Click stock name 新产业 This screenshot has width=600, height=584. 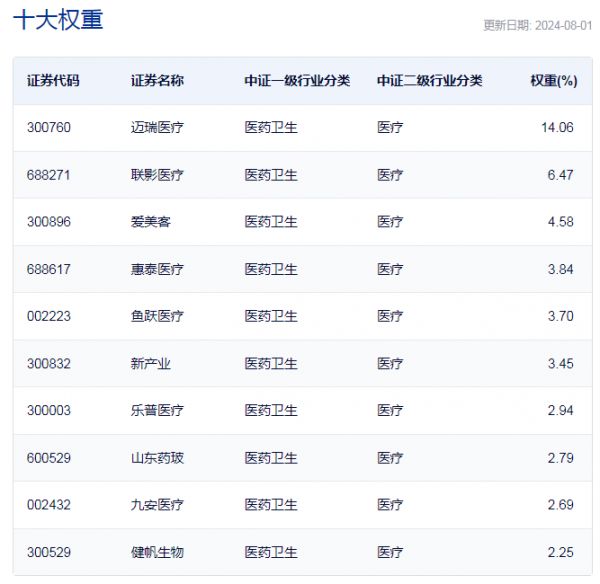click(x=151, y=364)
